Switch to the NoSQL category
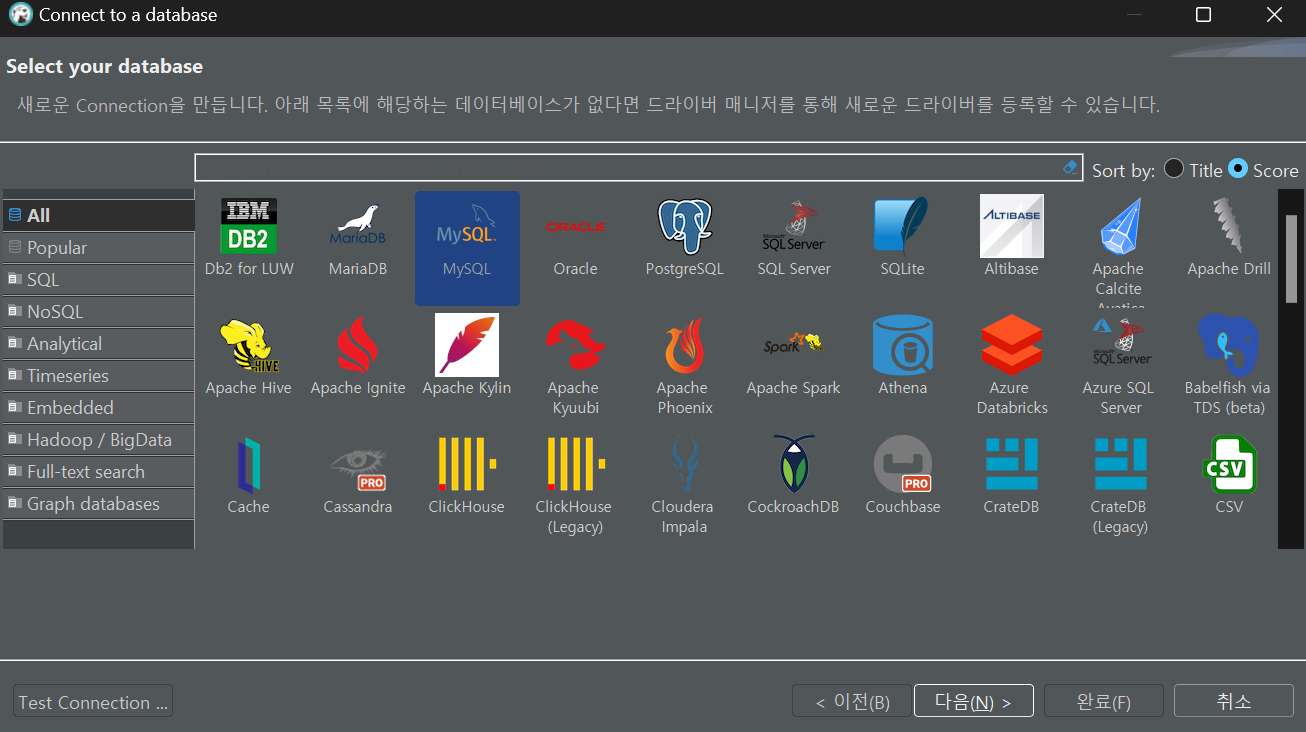Screen dimensions: 1306x732 click(99, 311)
